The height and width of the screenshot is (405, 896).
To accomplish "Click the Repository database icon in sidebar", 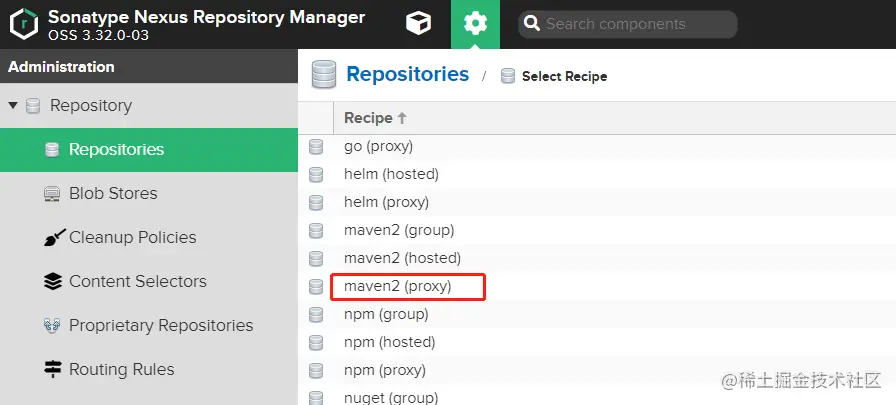I will coord(33,106).
